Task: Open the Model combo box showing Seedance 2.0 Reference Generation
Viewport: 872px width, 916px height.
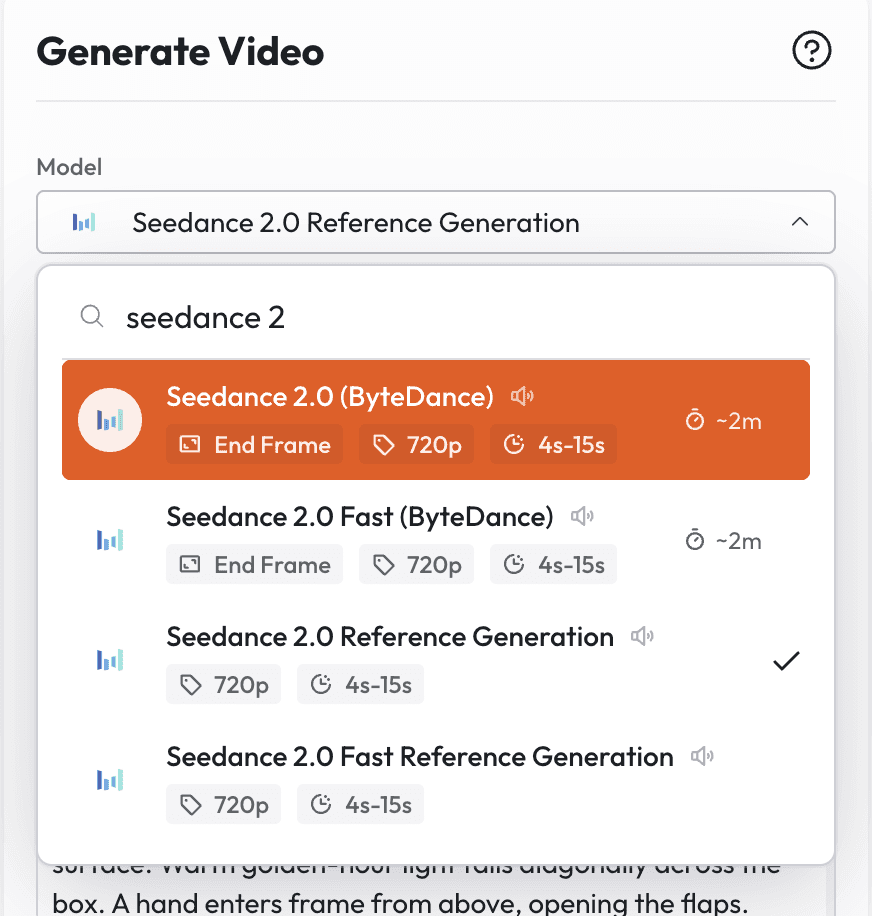Action: (x=436, y=222)
